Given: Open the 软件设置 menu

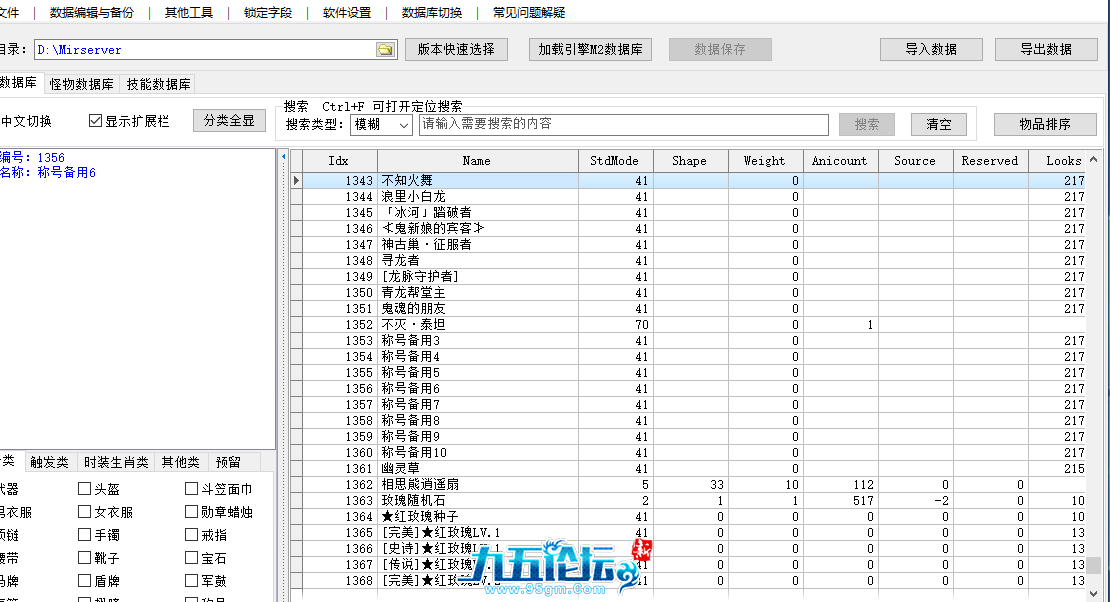Looking at the screenshot, I should 347,13.
